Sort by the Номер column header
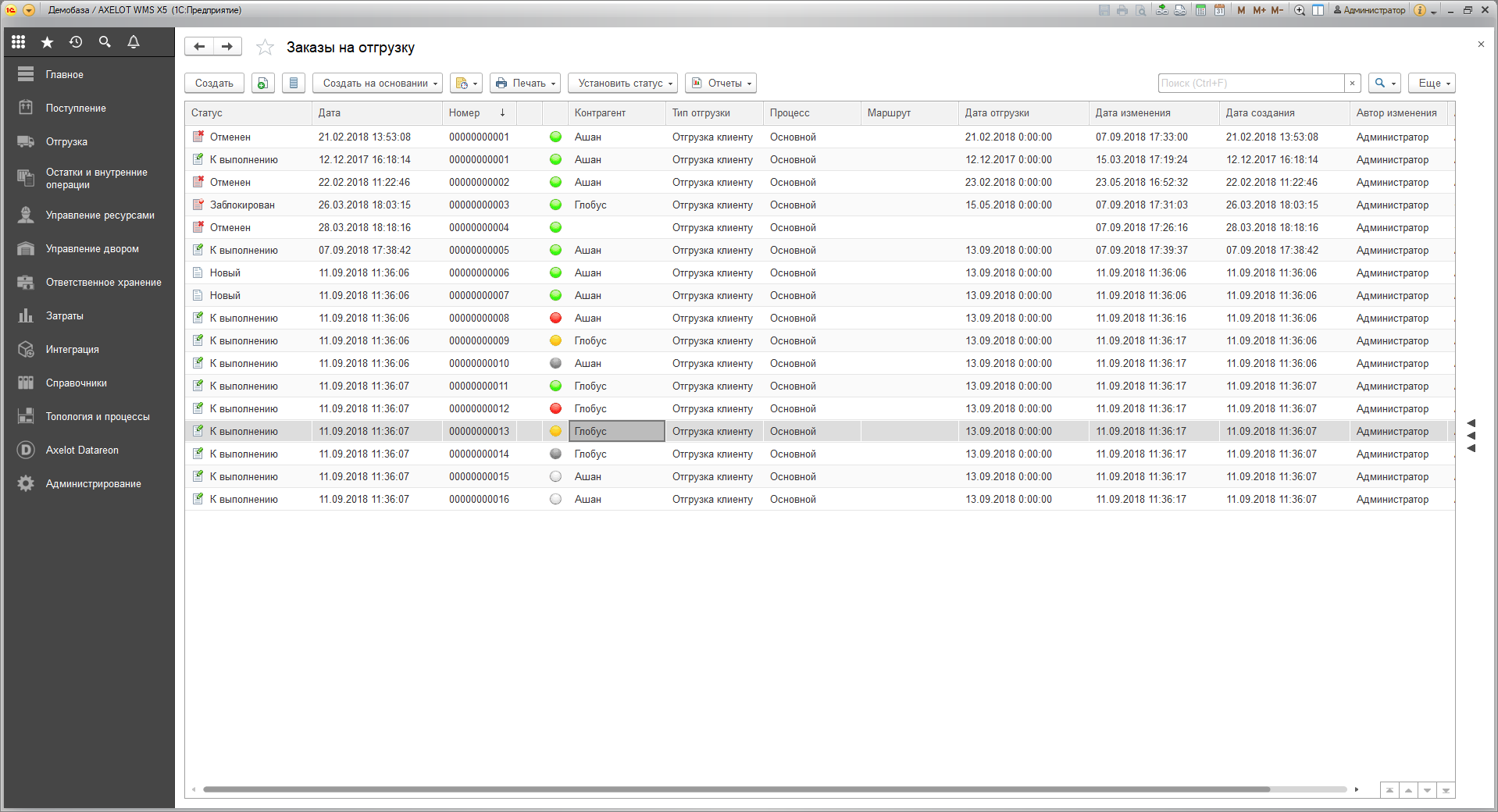 point(479,112)
